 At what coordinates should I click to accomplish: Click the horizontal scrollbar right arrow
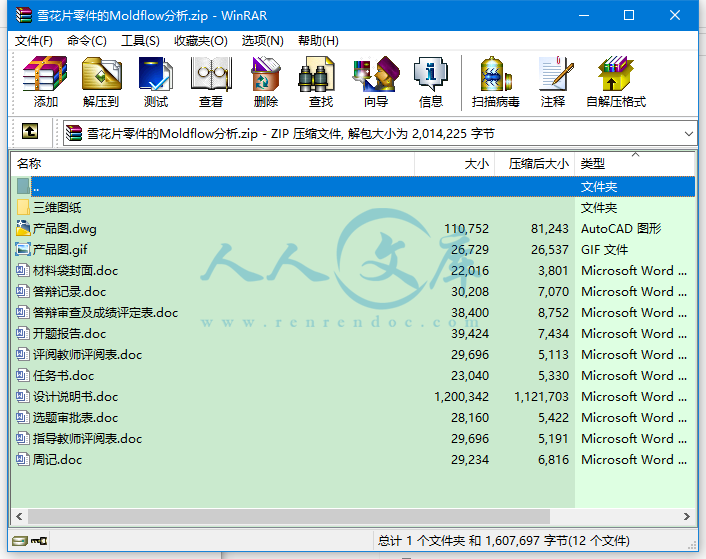[687, 516]
